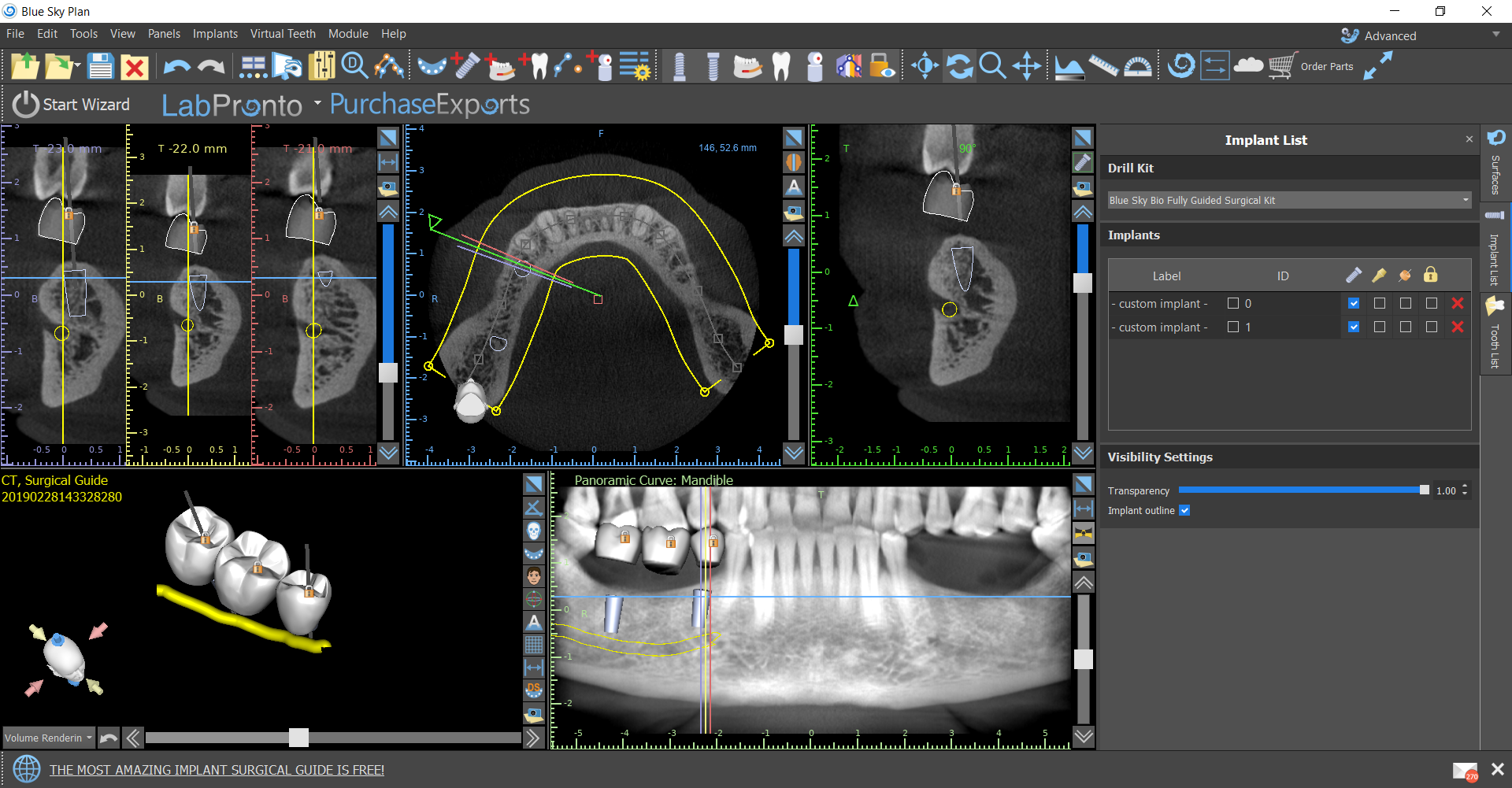Select the rotate view tool
This screenshot has width=1512, height=788.
pos(959,66)
